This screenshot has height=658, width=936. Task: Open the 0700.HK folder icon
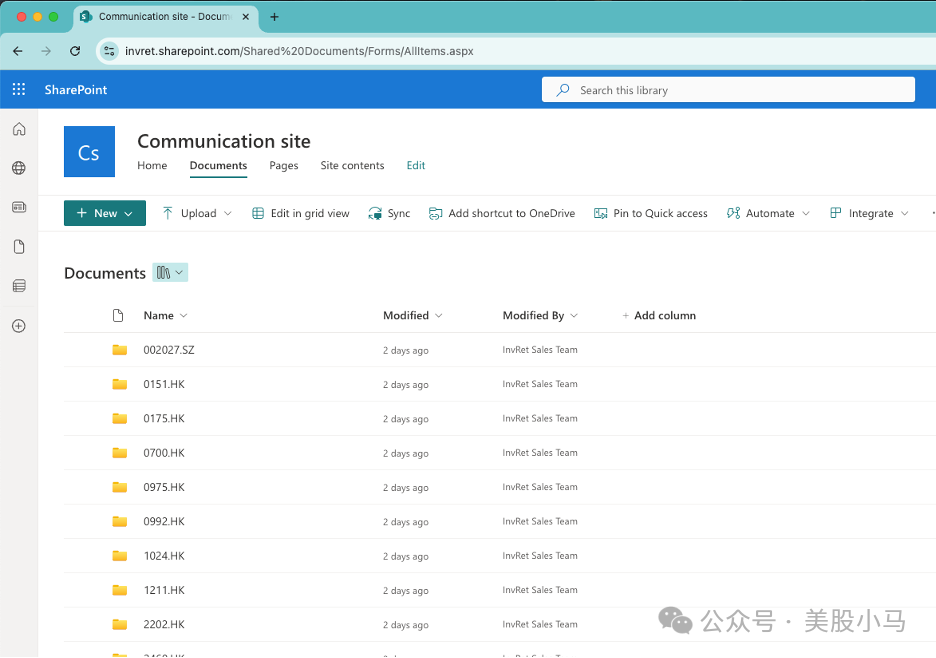(119, 453)
